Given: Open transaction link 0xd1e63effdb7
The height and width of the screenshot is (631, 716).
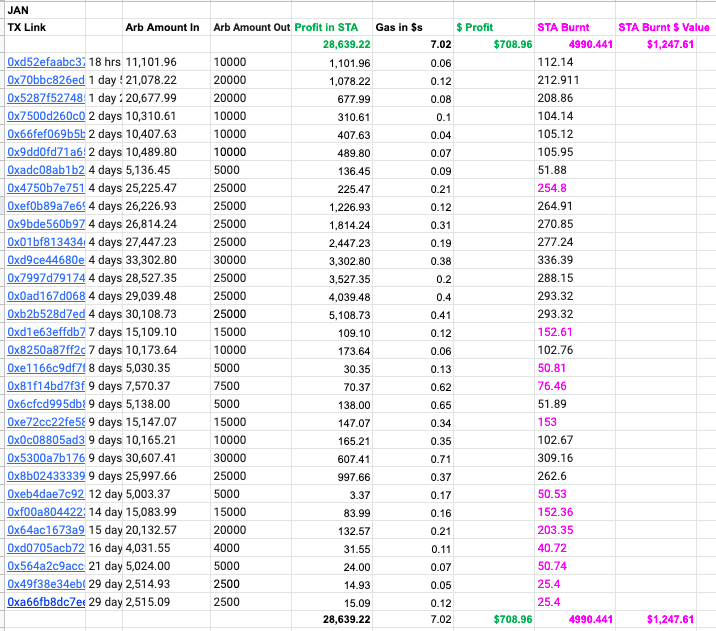Looking at the screenshot, I should coord(46,332).
